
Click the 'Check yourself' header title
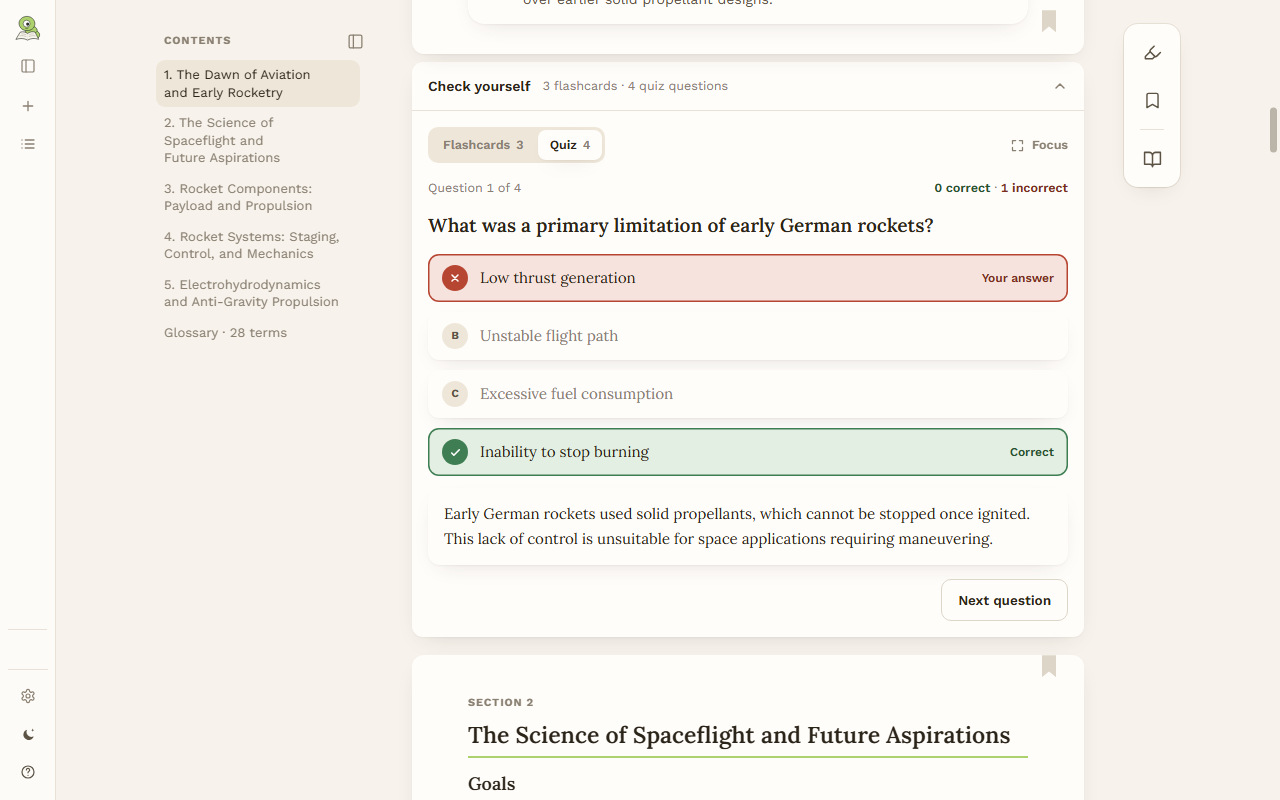[x=479, y=86]
